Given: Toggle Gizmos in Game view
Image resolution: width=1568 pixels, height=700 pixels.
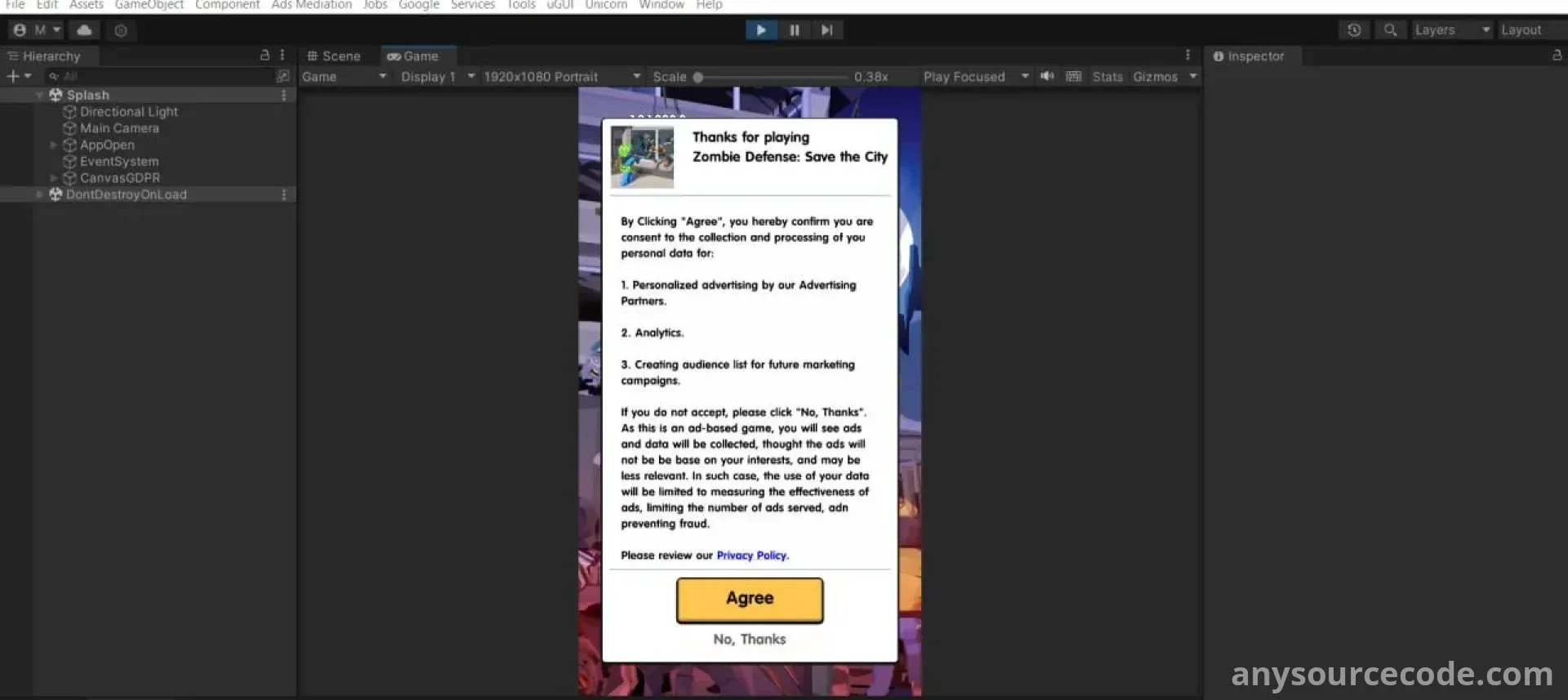Looking at the screenshot, I should (1155, 77).
